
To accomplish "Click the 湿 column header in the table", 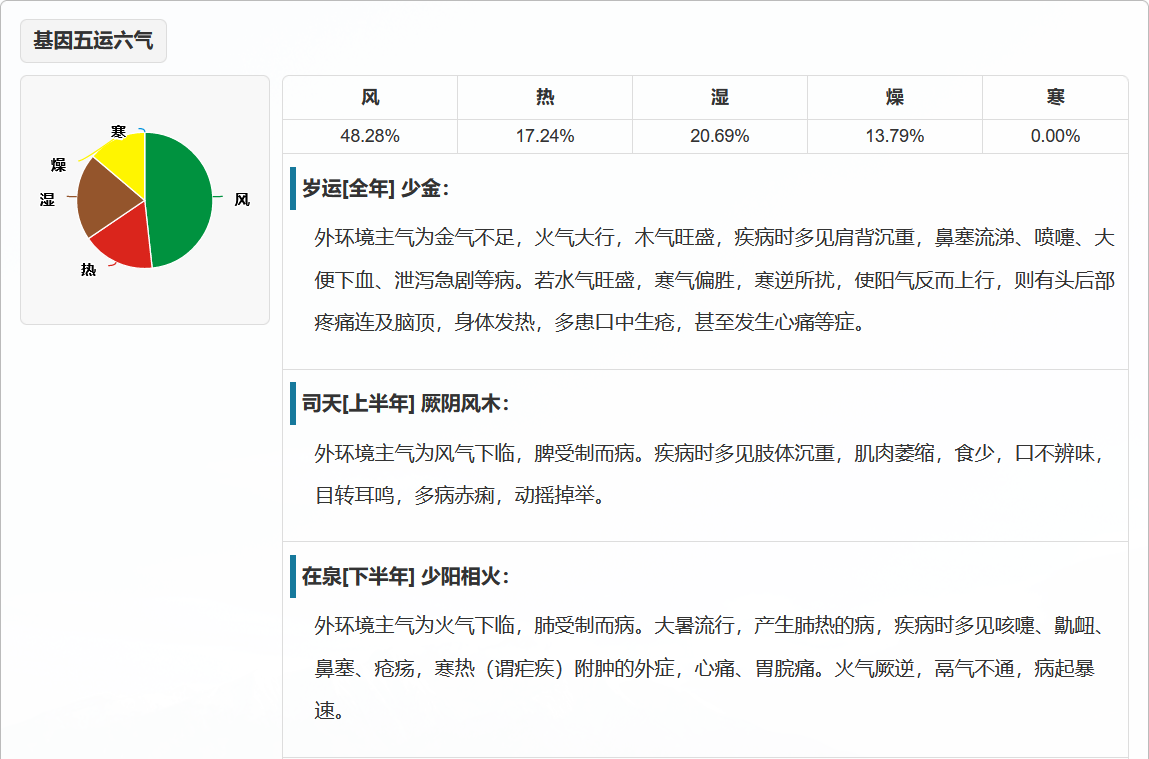I will pyautogui.click(x=720, y=97).
